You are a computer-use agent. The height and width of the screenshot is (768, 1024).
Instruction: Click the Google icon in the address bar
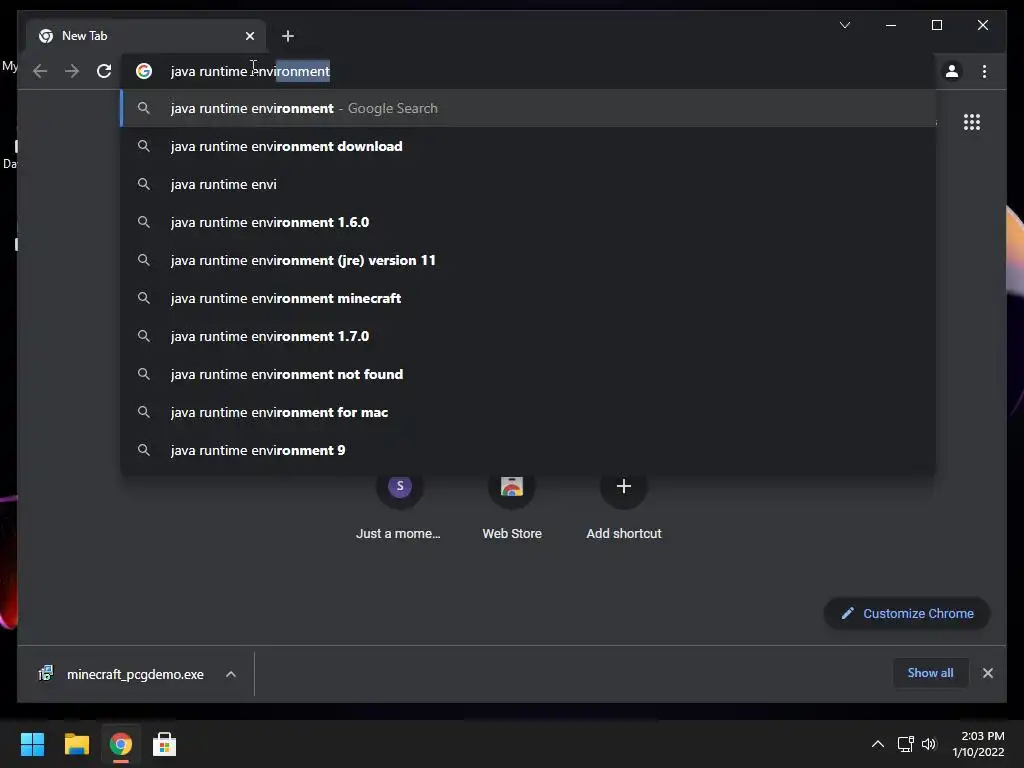pyautogui.click(x=144, y=71)
